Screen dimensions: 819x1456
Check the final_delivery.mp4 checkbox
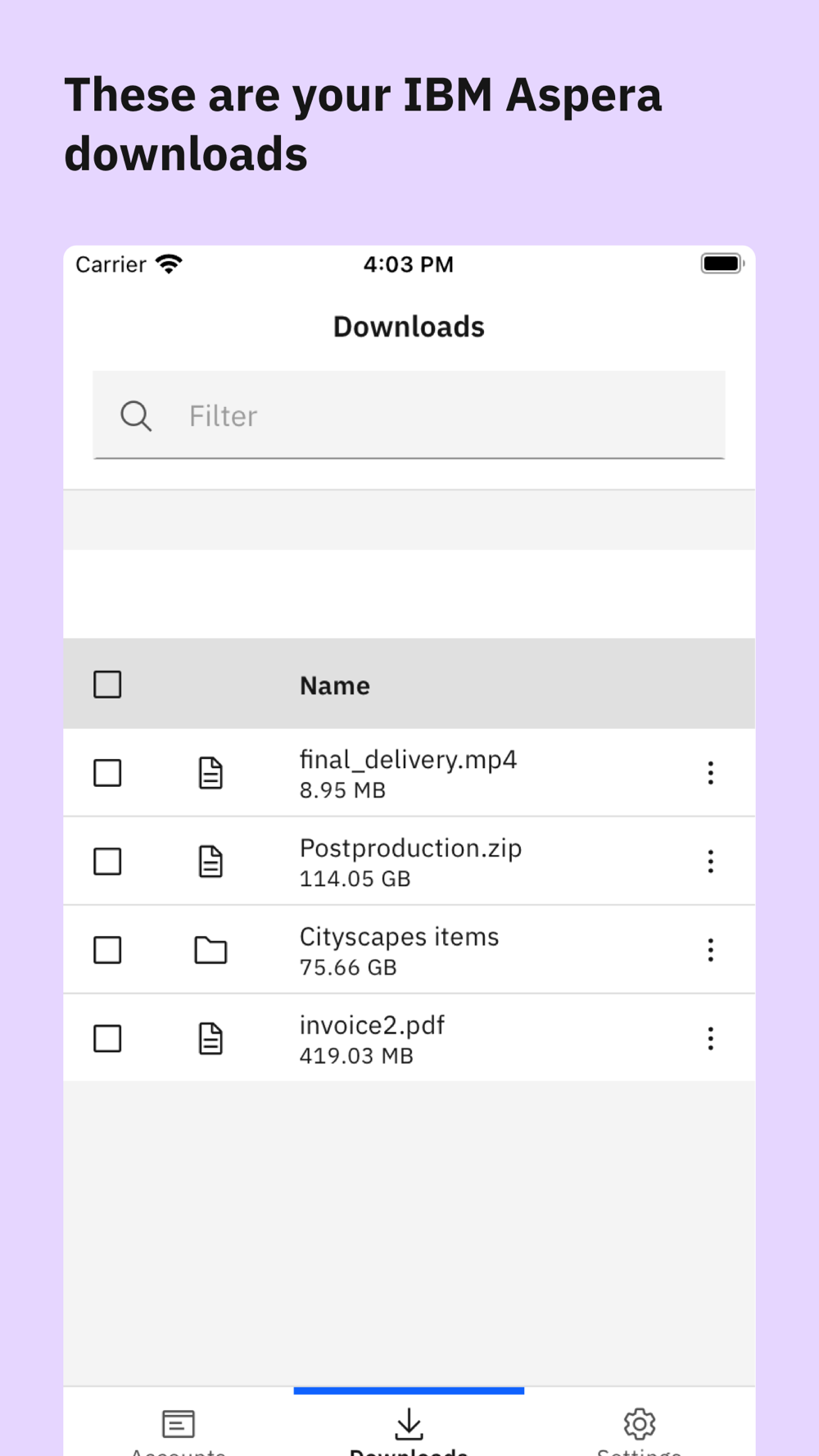(x=107, y=773)
